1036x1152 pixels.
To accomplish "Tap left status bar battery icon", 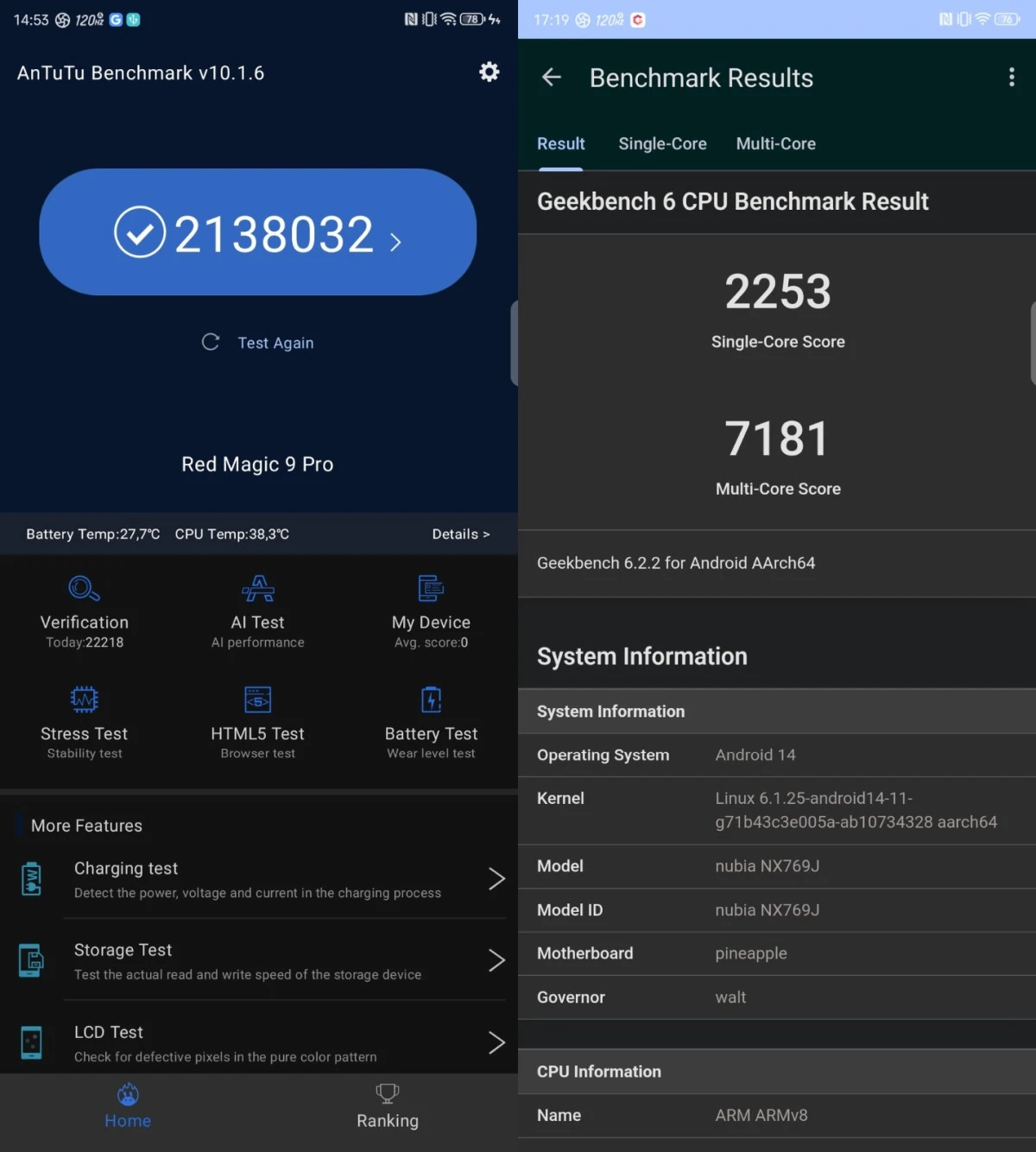I will pyautogui.click(x=472, y=19).
